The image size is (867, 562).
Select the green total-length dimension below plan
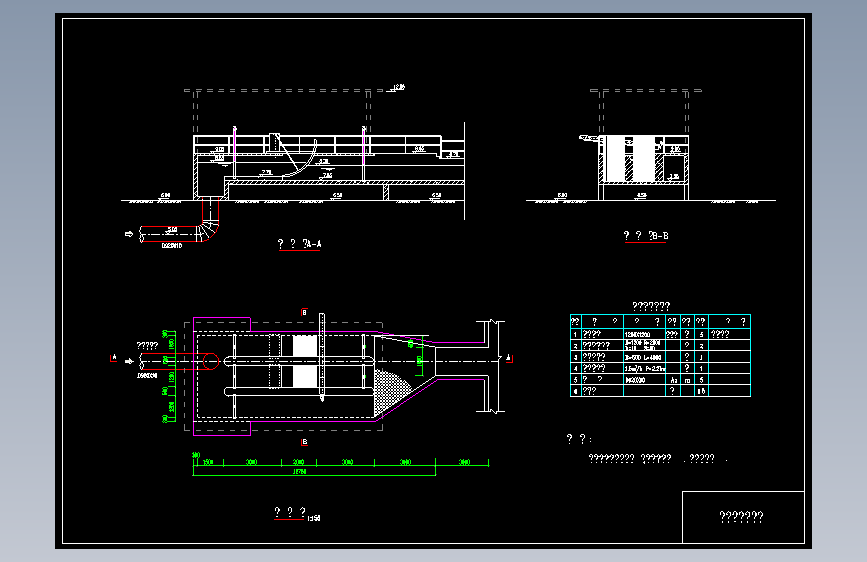(314, 472)
